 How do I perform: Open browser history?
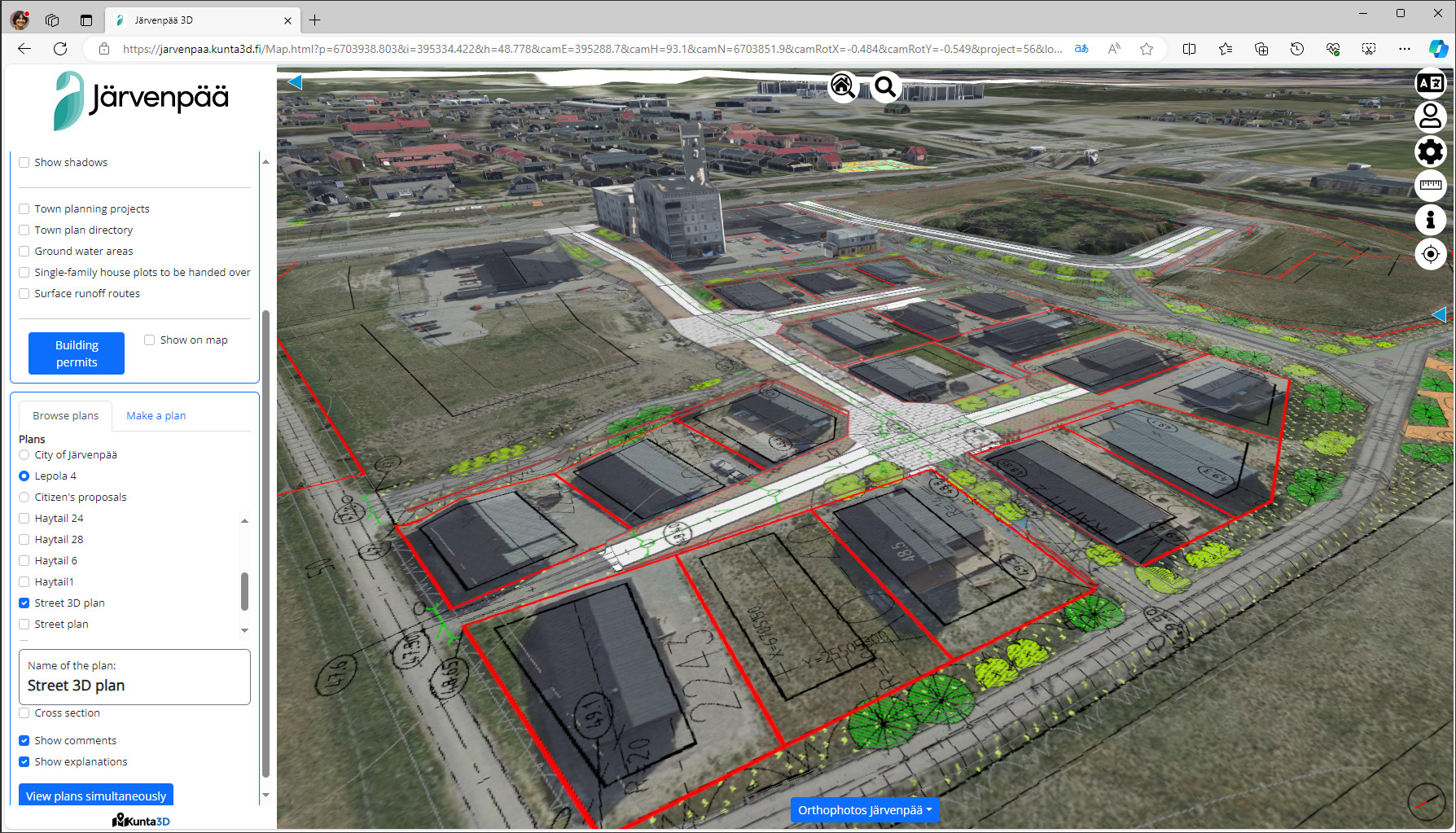coord(1297,49)
